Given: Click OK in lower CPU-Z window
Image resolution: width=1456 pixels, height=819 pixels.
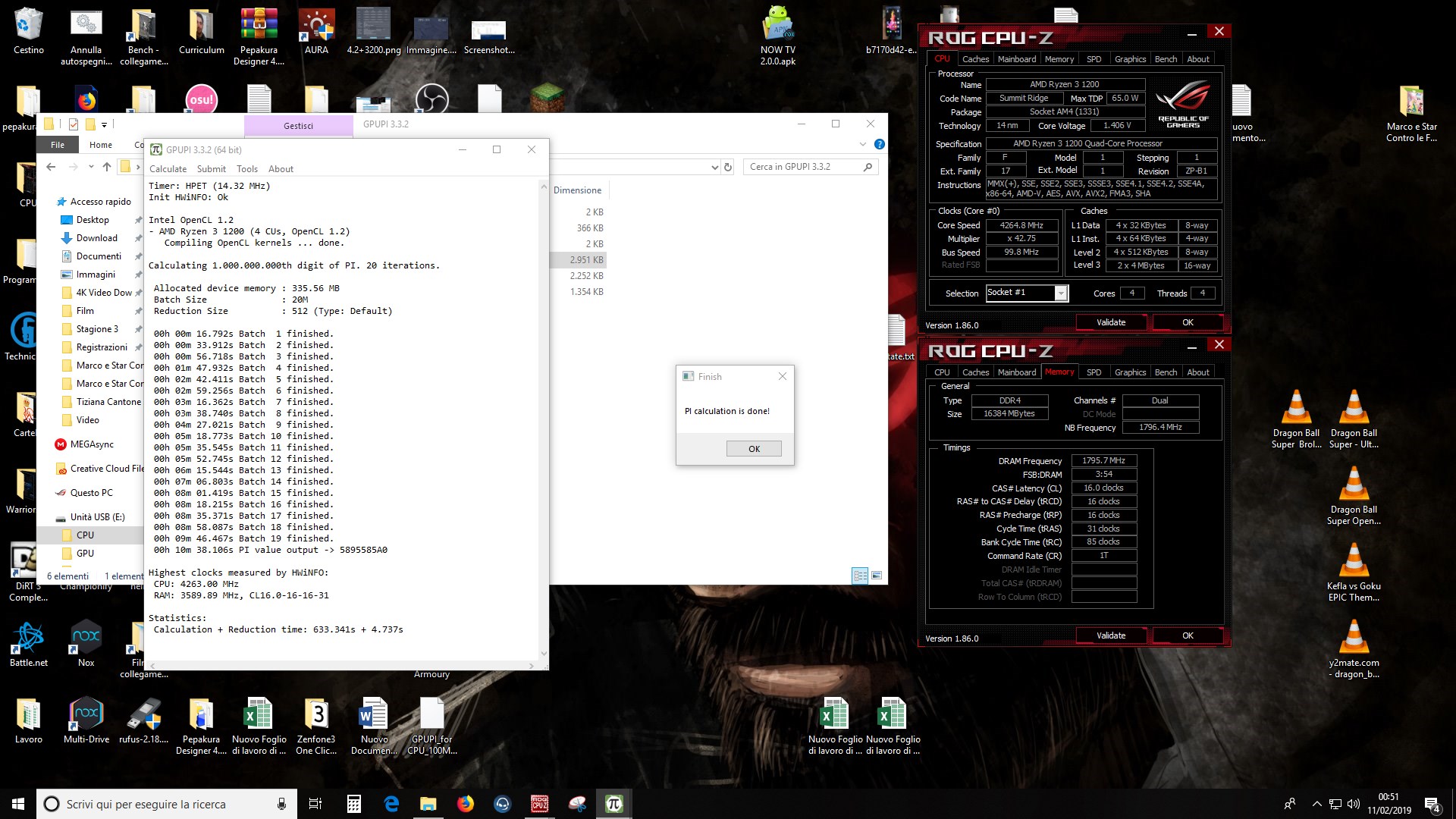Looking at the screenshot, I should 1188,635.
